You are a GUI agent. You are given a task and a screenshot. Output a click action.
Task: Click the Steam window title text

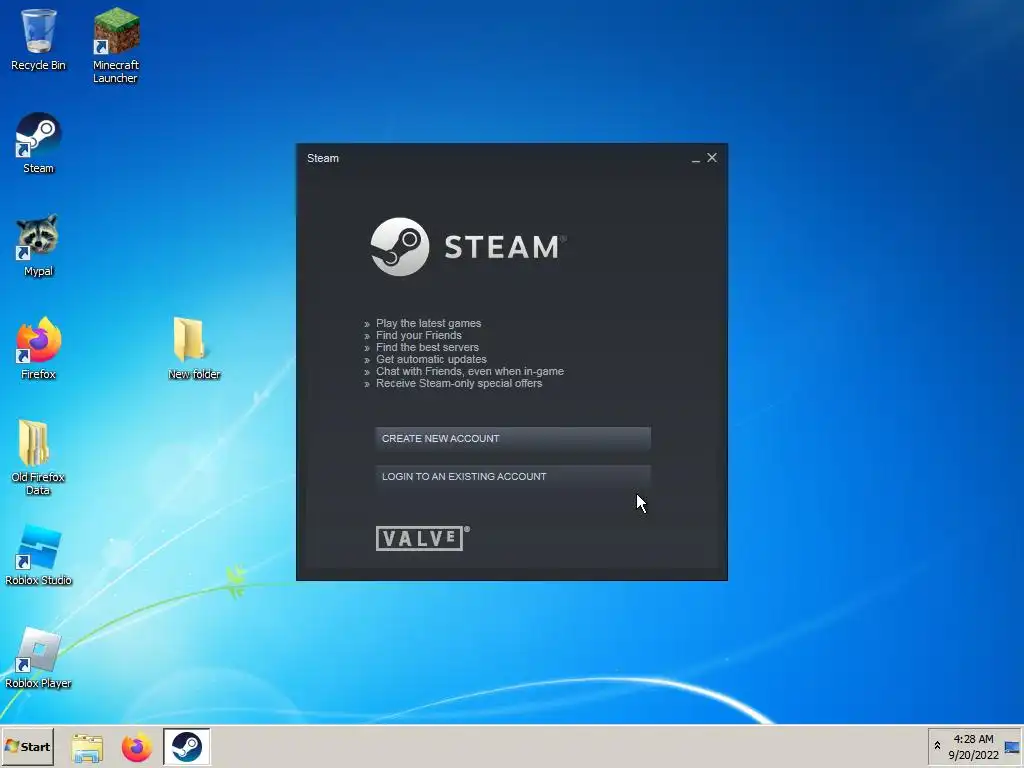coord(323,158)
